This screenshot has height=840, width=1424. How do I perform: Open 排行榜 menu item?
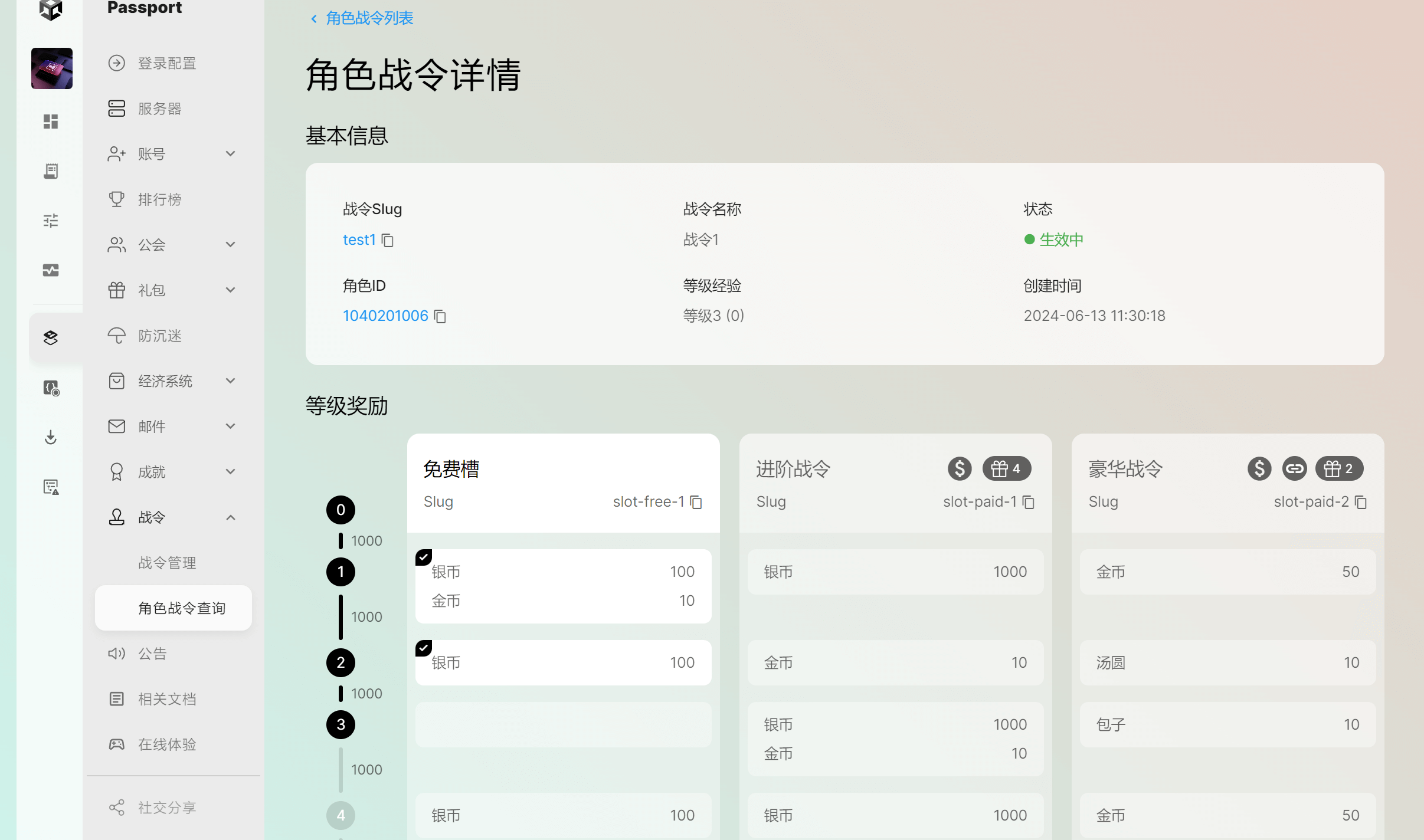tap(159, 199)
